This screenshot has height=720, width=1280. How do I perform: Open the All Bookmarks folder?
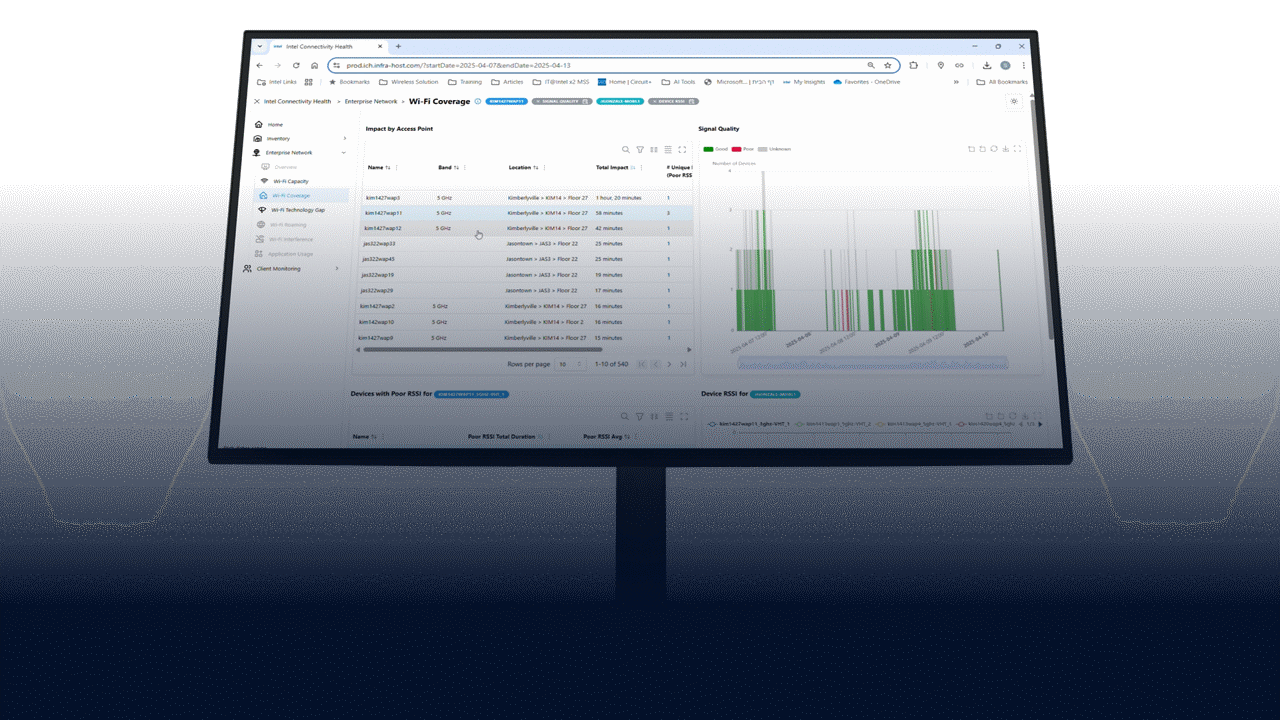click(x=1002, y=82)
